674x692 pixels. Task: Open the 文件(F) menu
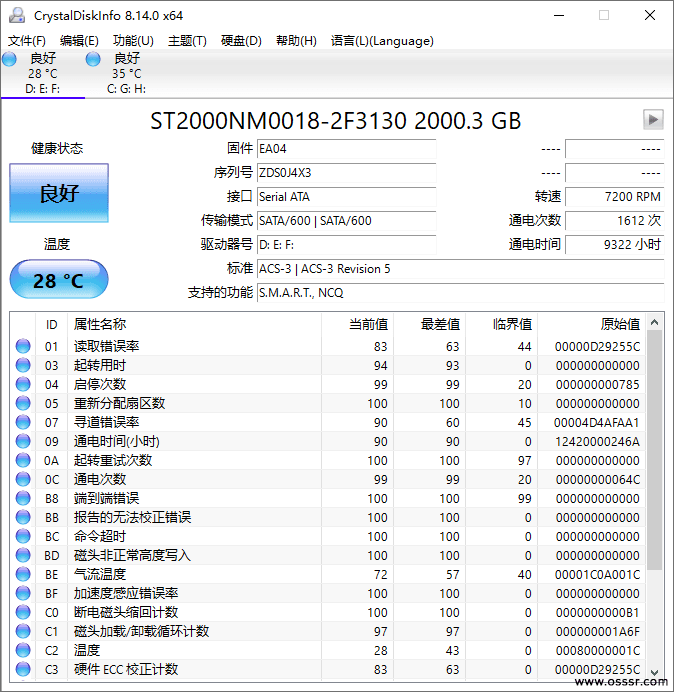coord(26,41)
